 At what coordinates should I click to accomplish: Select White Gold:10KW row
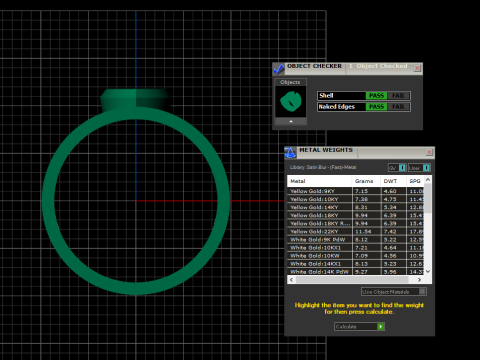[x=356, y=256]
